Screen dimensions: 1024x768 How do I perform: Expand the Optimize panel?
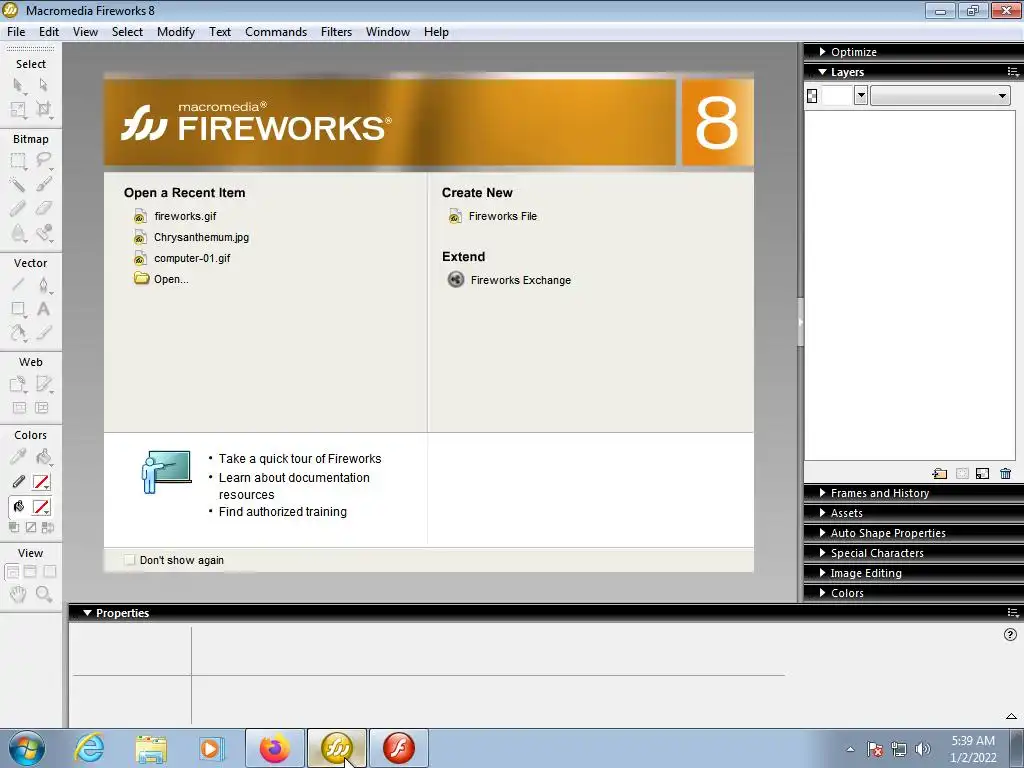[822, 52]
